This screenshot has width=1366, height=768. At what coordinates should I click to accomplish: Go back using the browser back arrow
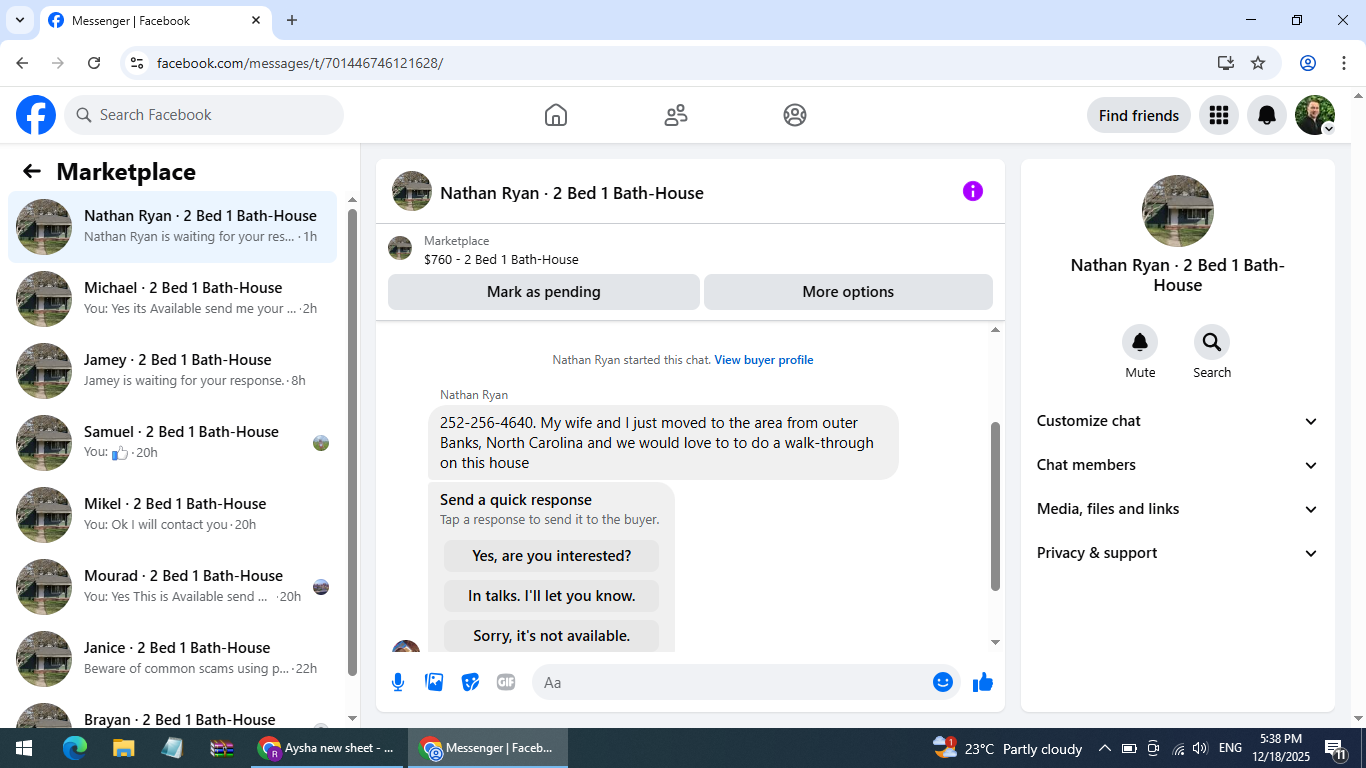click(x=22, y=63)
